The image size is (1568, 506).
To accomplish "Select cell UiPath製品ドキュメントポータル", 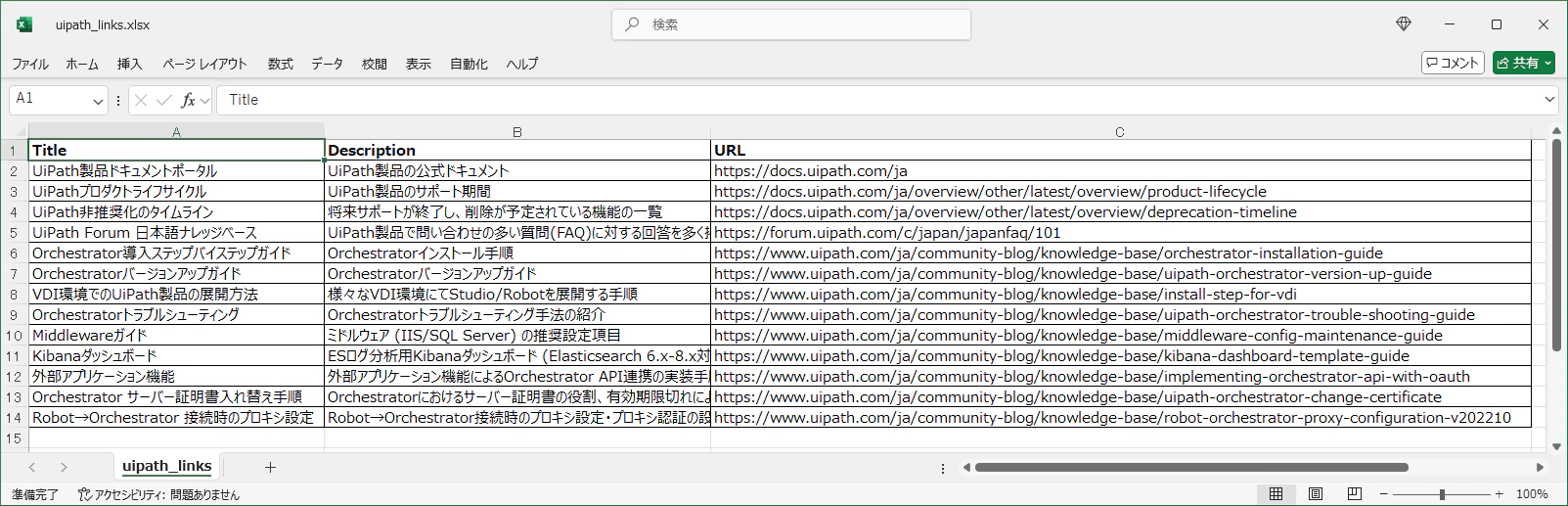I will tap(176, 171).
